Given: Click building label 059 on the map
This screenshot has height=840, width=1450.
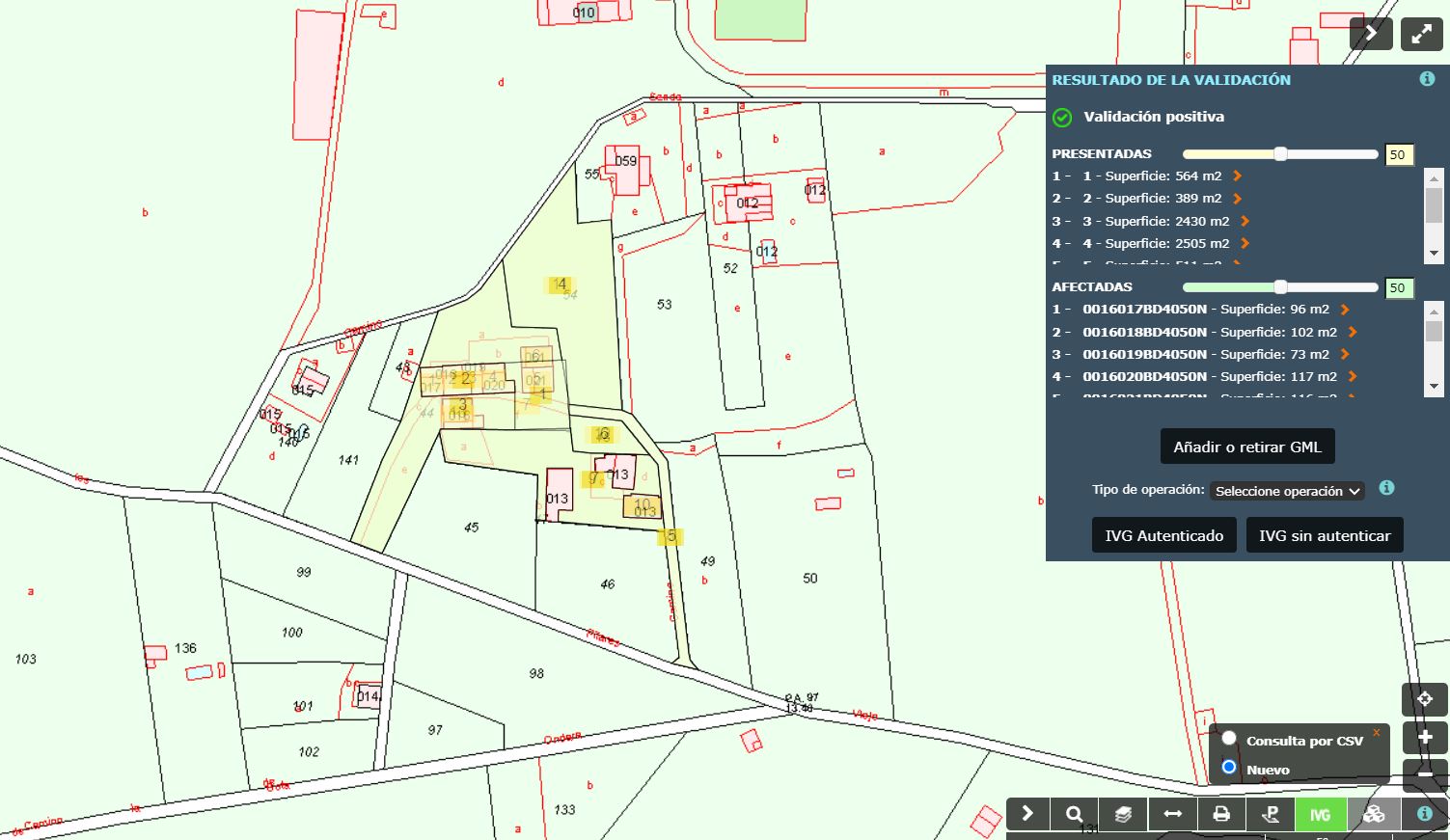Looking at the screenshot, I should [625, 161].
